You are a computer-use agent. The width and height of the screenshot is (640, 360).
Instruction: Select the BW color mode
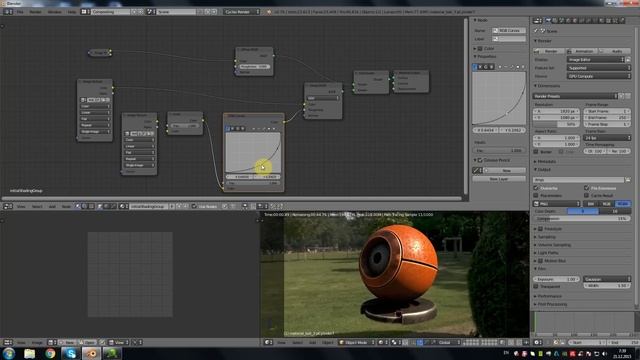(591, 204)
